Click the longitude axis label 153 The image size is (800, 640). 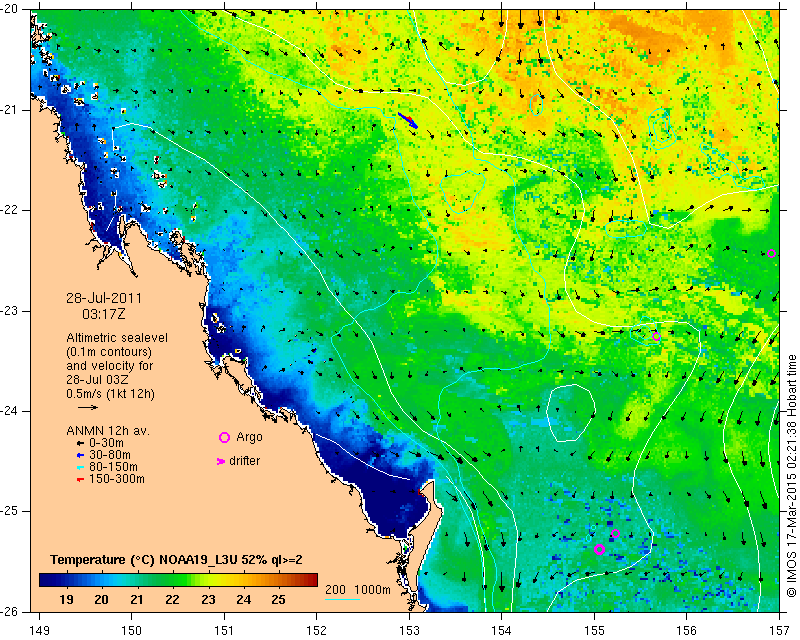point(409,631)
